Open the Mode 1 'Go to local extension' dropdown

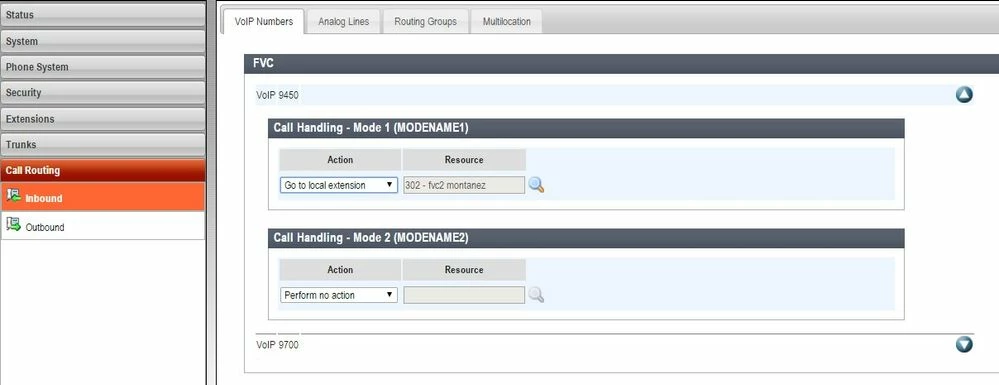(x=338, y=185)
